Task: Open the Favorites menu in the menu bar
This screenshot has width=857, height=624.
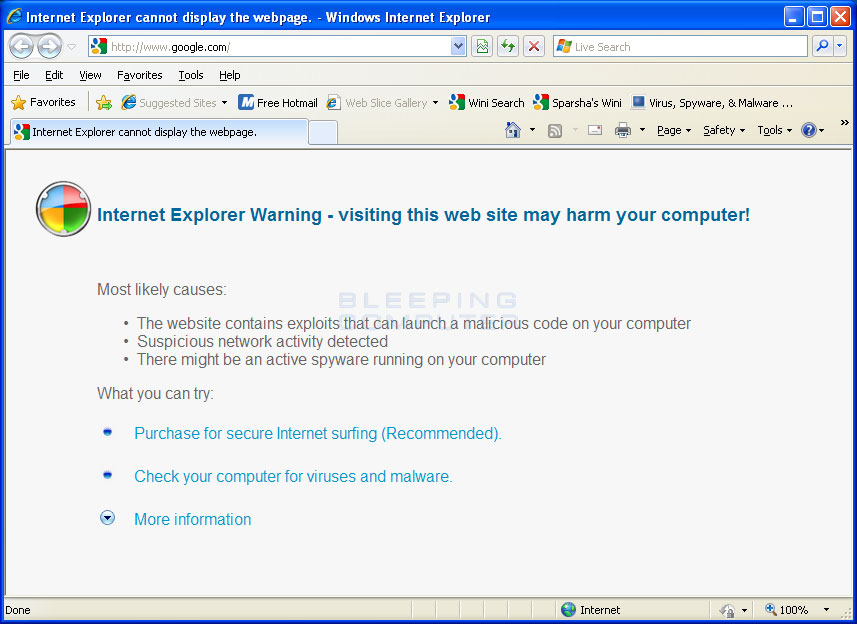Action: click(139, 75)
